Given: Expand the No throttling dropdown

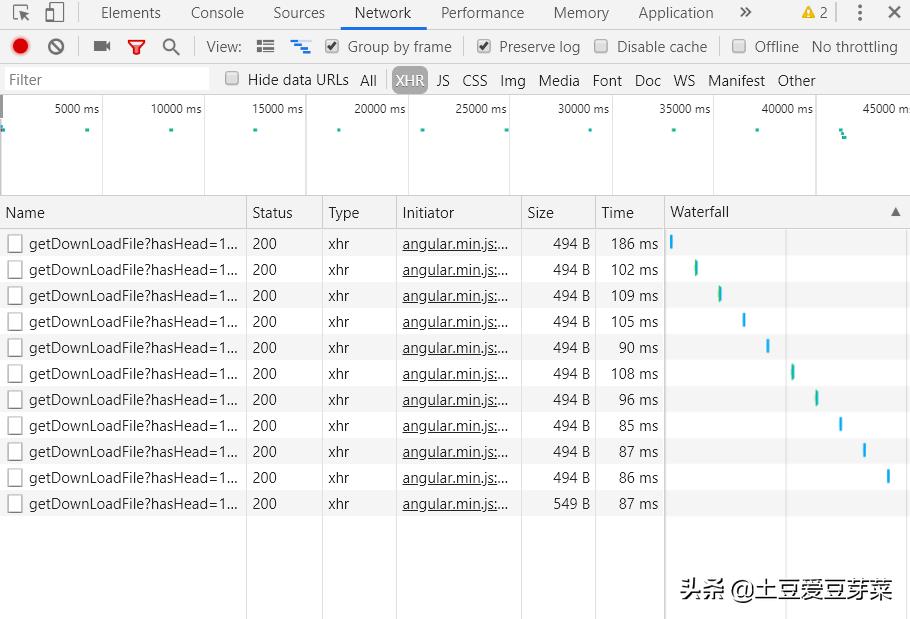Looking at the screenshot, I should tap(854, 46).
